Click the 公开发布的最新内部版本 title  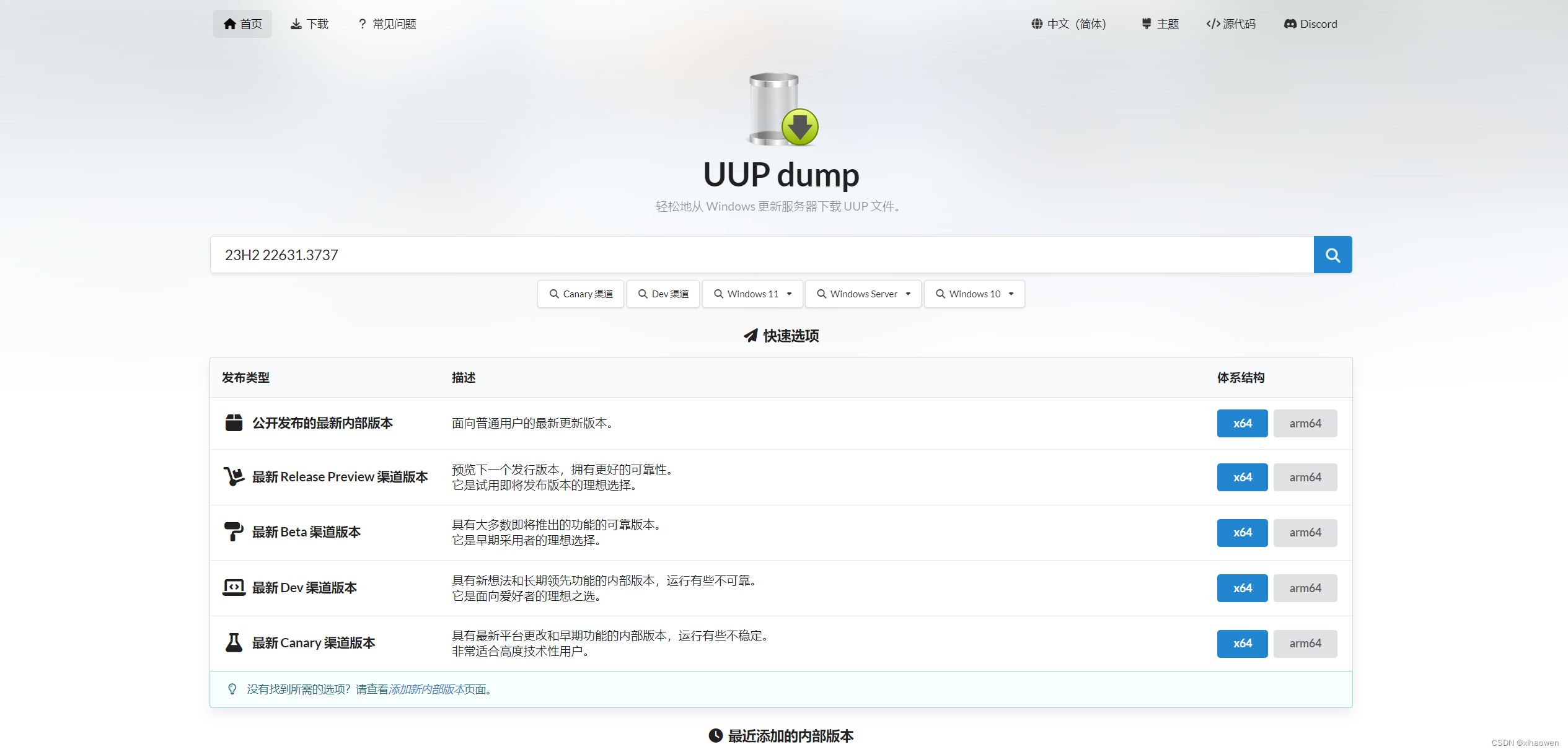(x=322, y=423)
